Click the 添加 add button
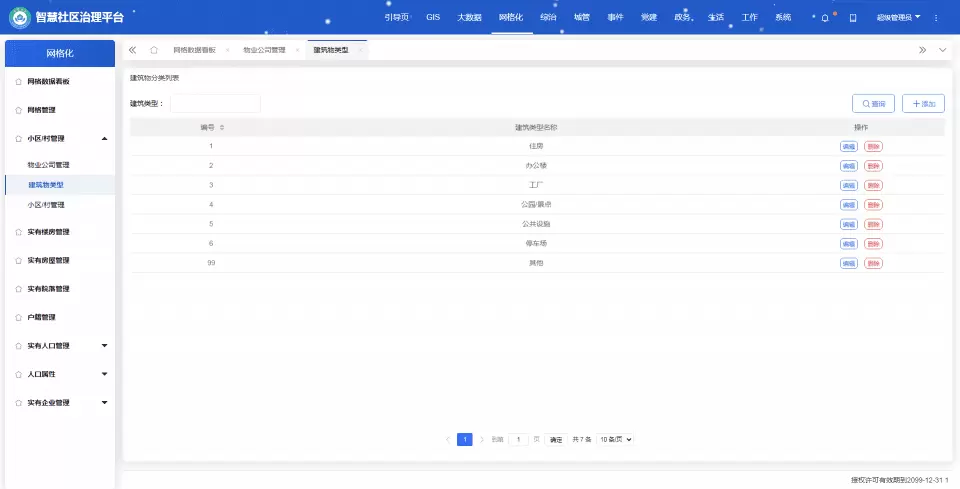960x489 pixels. pyautogui.click(x=923, y=104)
